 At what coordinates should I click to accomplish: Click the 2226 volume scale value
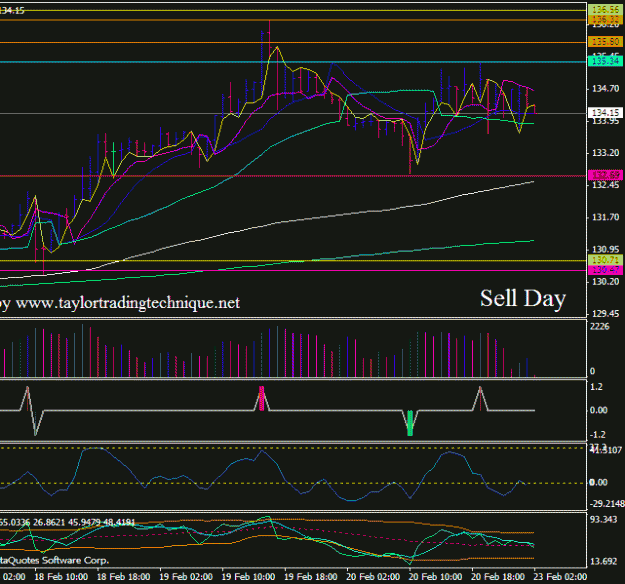coord(600,327)
